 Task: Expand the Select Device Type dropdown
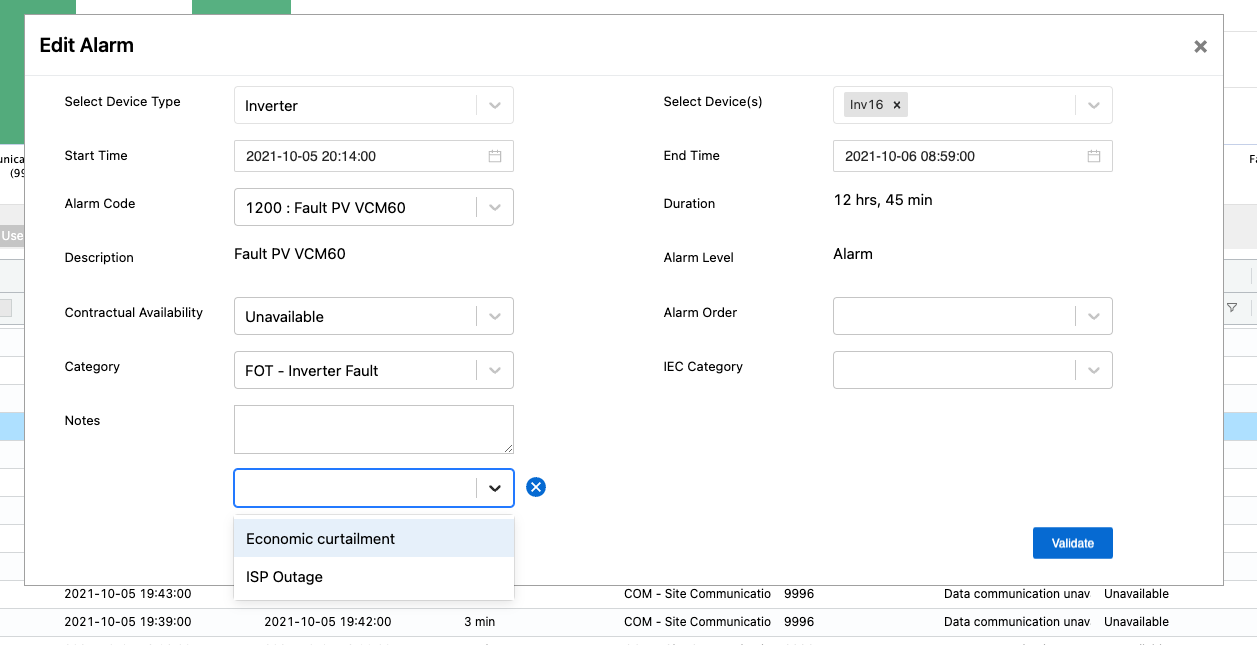495,105
